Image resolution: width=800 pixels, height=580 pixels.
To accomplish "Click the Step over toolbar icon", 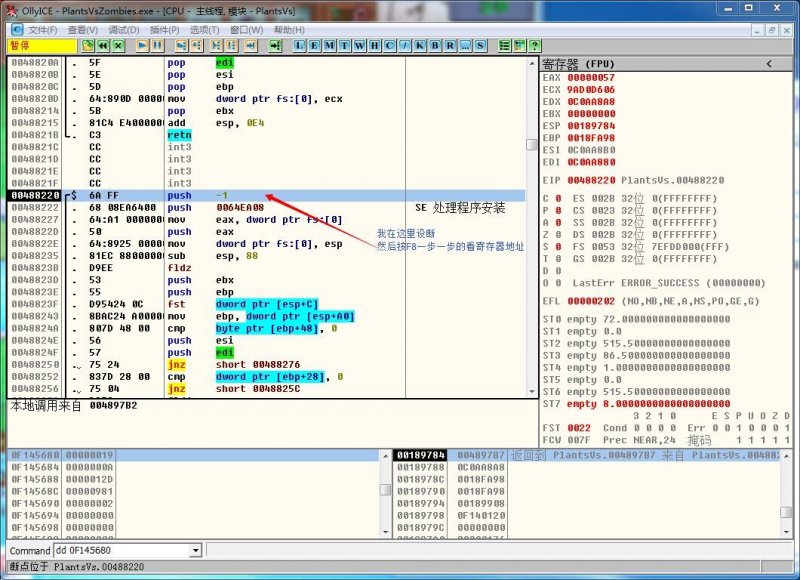I will point(196,46).
